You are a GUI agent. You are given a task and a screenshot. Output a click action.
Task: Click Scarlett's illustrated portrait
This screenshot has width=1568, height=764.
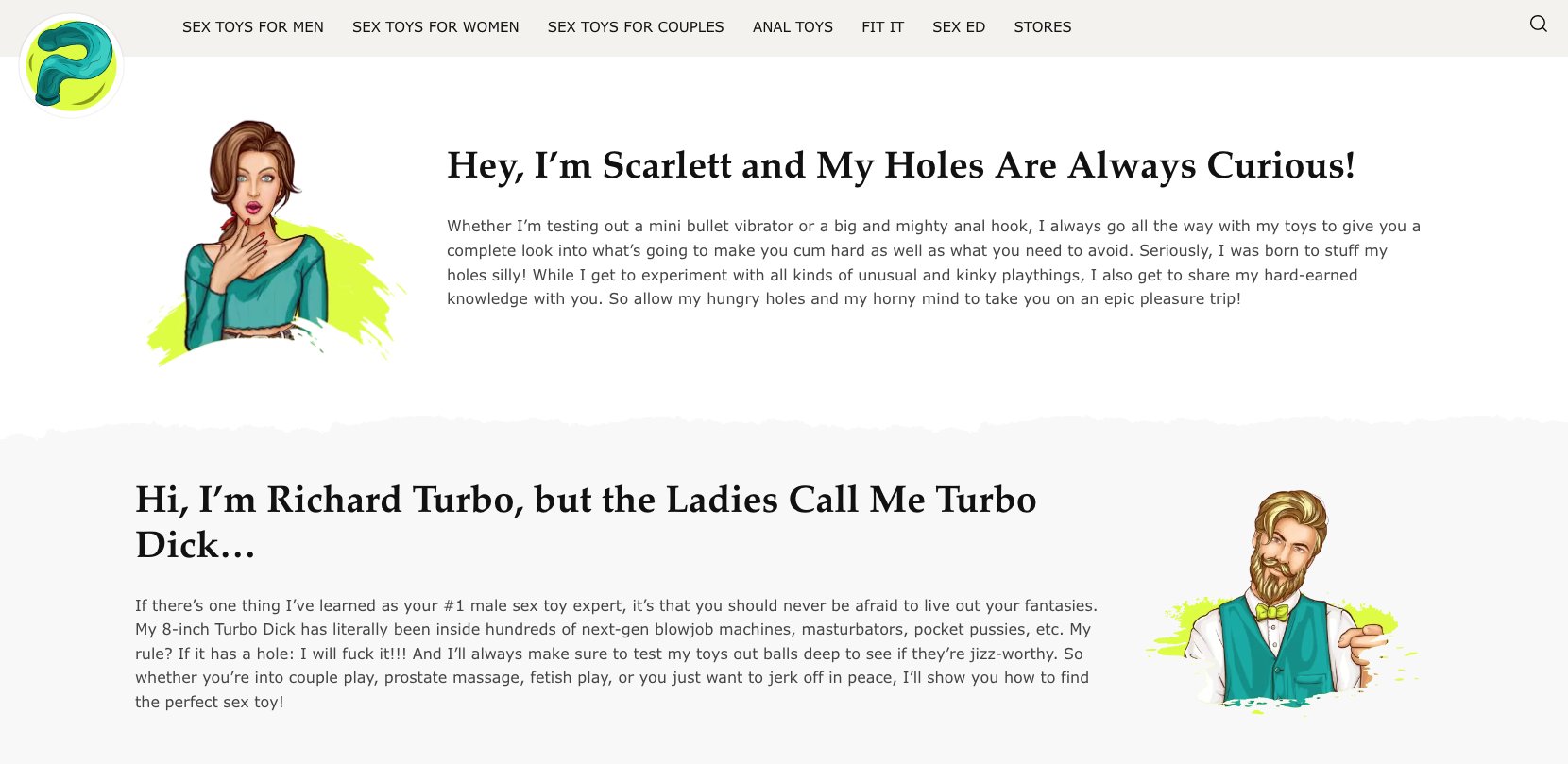tap(276, 243)
